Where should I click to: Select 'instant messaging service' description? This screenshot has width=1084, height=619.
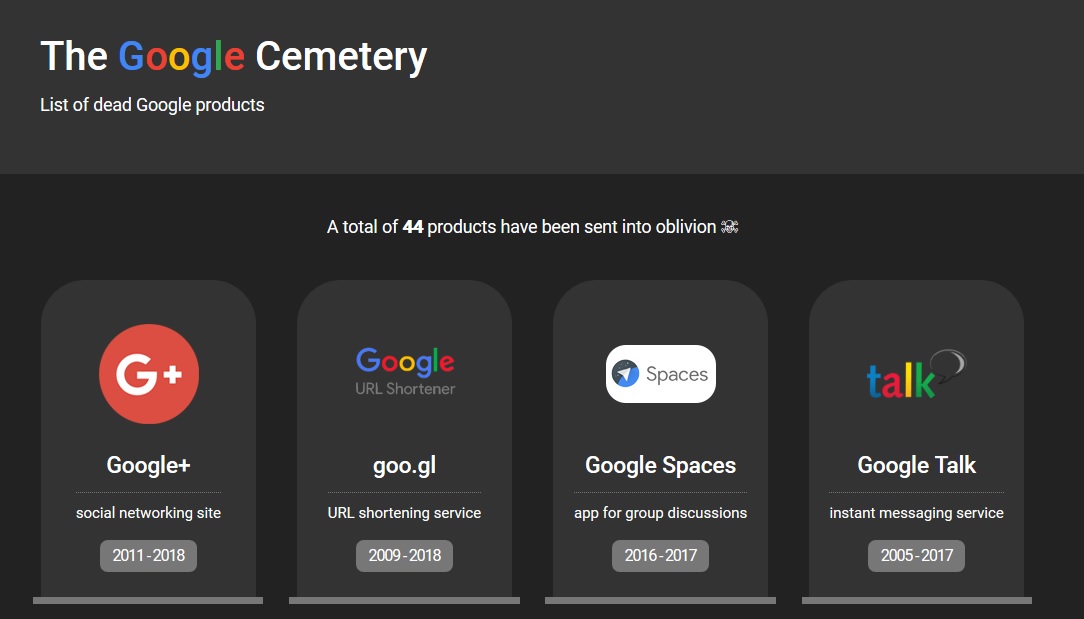917,513
